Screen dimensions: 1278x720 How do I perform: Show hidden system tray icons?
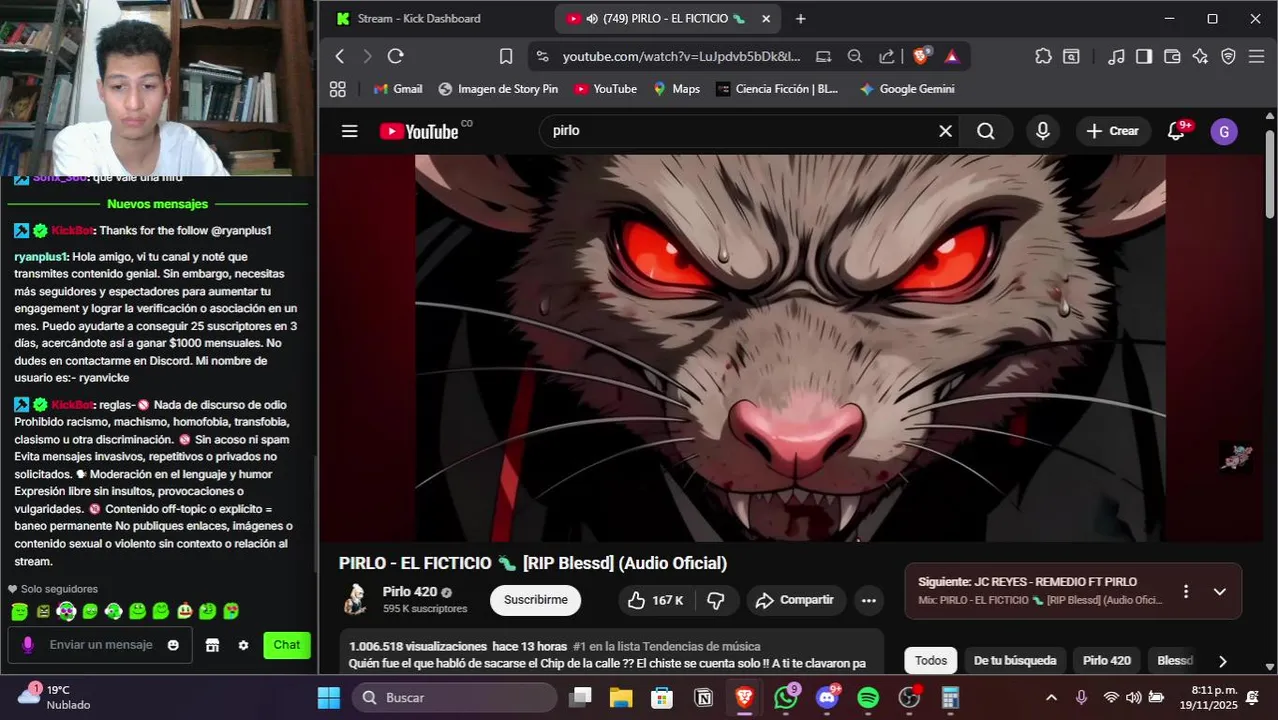click(1051, 697)
